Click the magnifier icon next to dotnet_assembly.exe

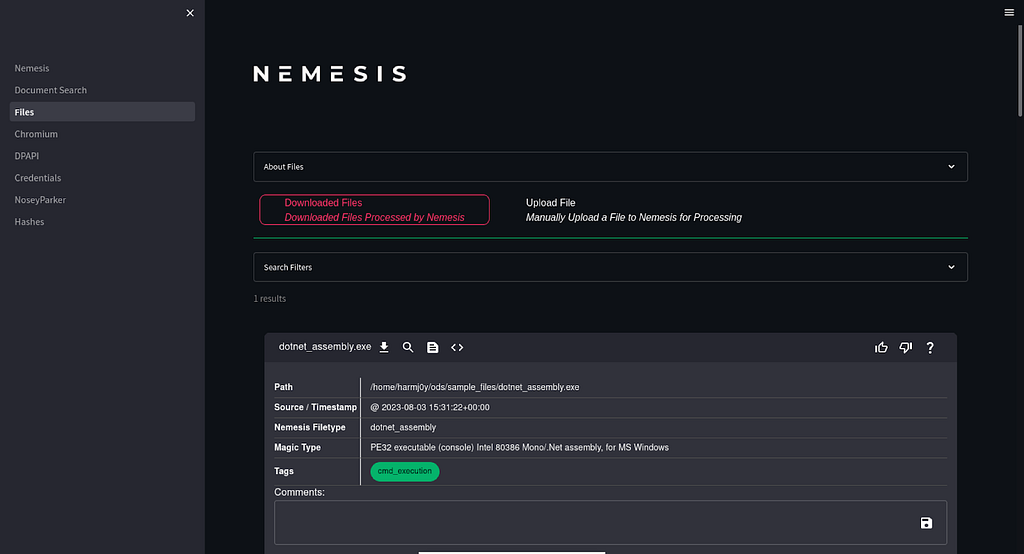408,348
